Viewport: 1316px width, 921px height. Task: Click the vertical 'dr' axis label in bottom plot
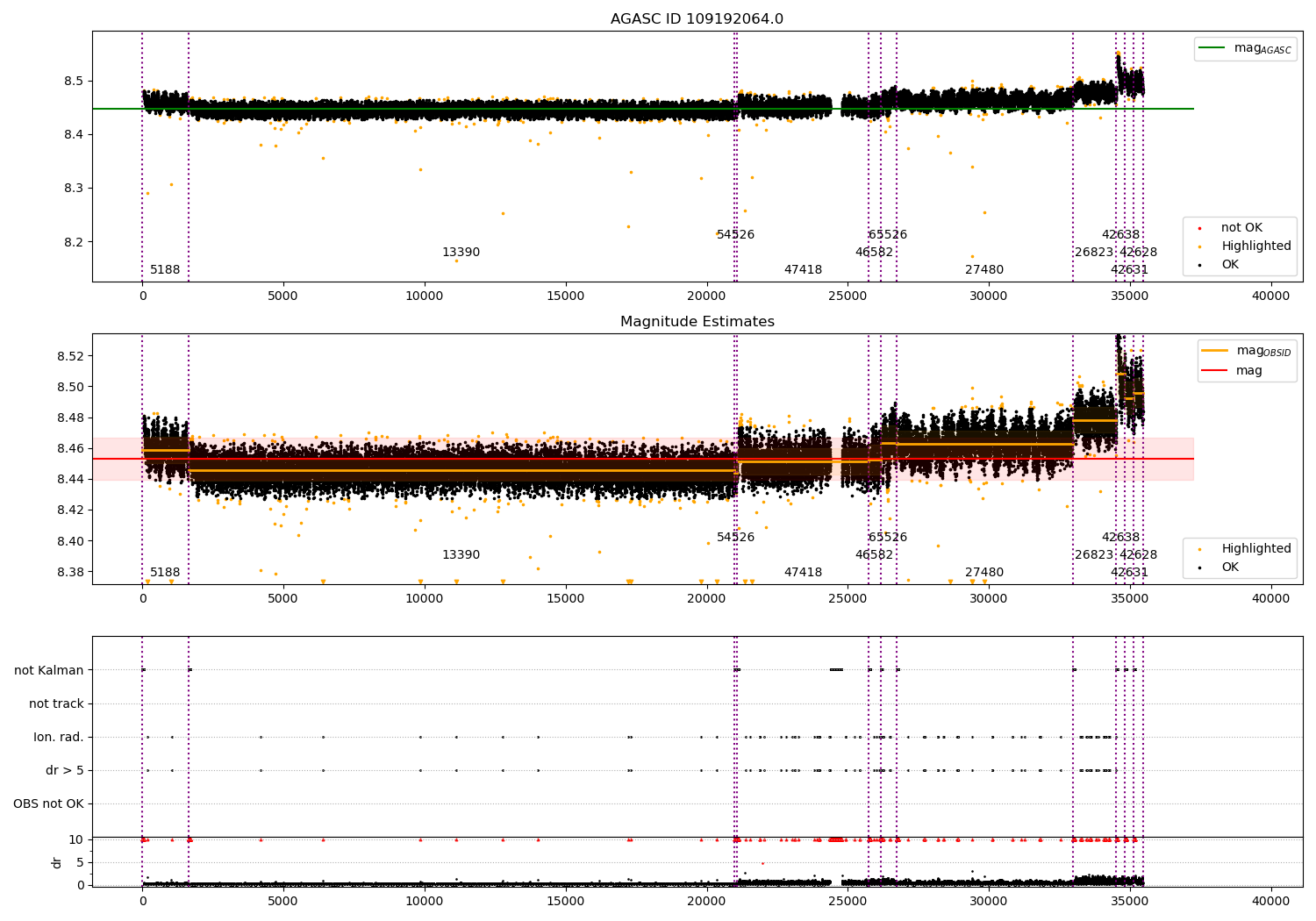pyautogui.click(x=57, y=862)
